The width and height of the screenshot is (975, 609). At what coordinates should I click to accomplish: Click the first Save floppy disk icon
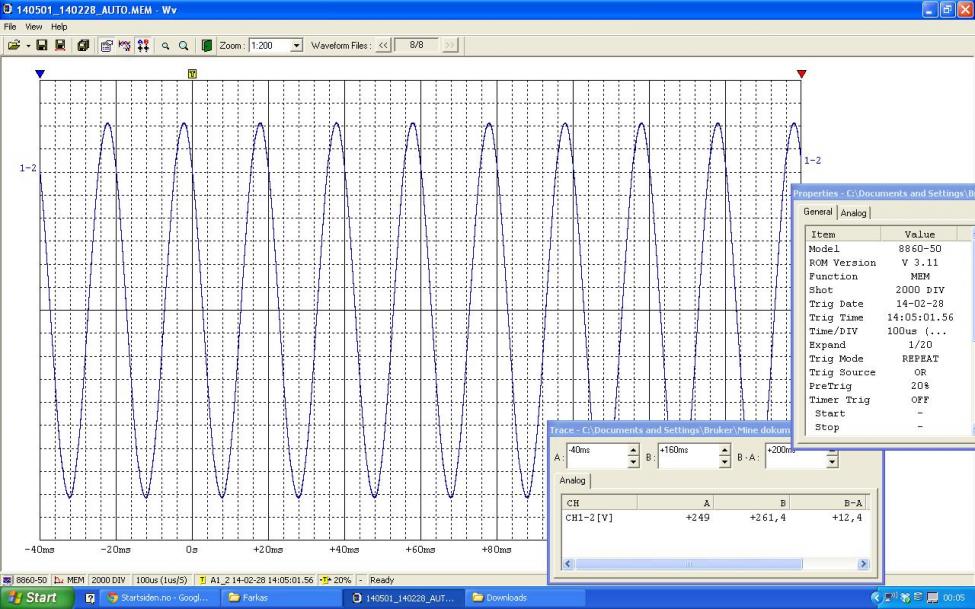coord(42,46)
